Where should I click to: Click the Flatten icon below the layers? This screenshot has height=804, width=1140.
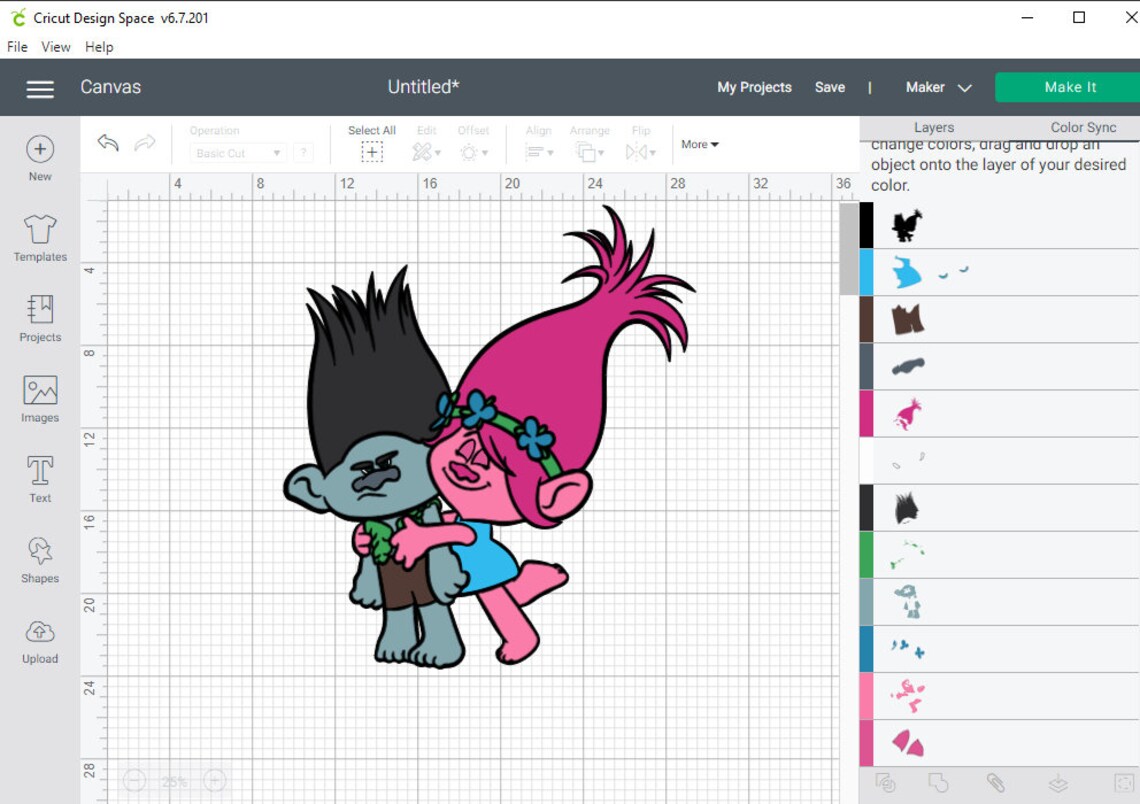[1058, 783]
